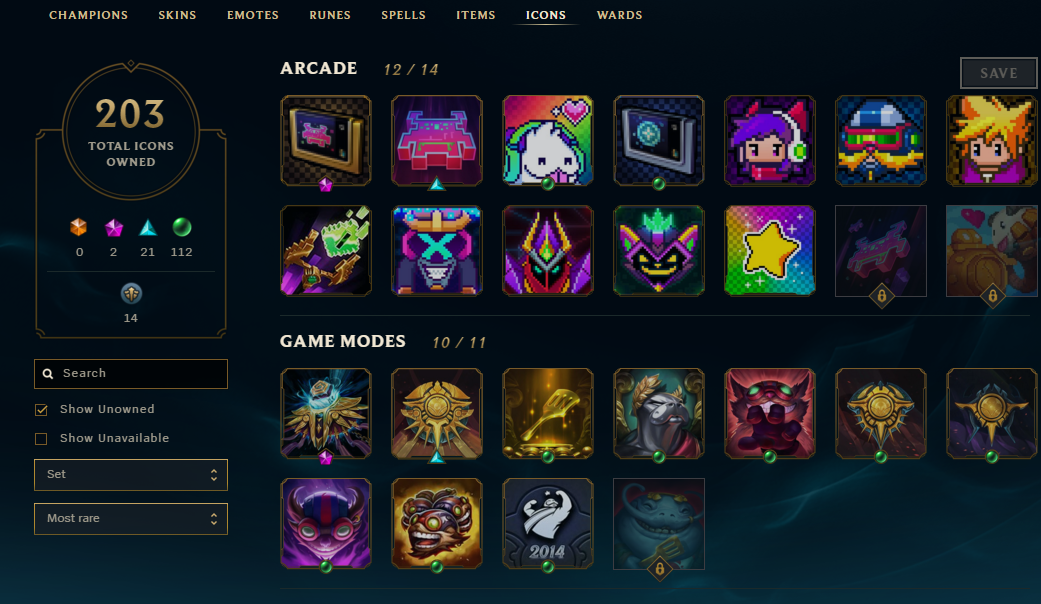Uncheck the Show Unowned checkbox

tap(41, 410)
